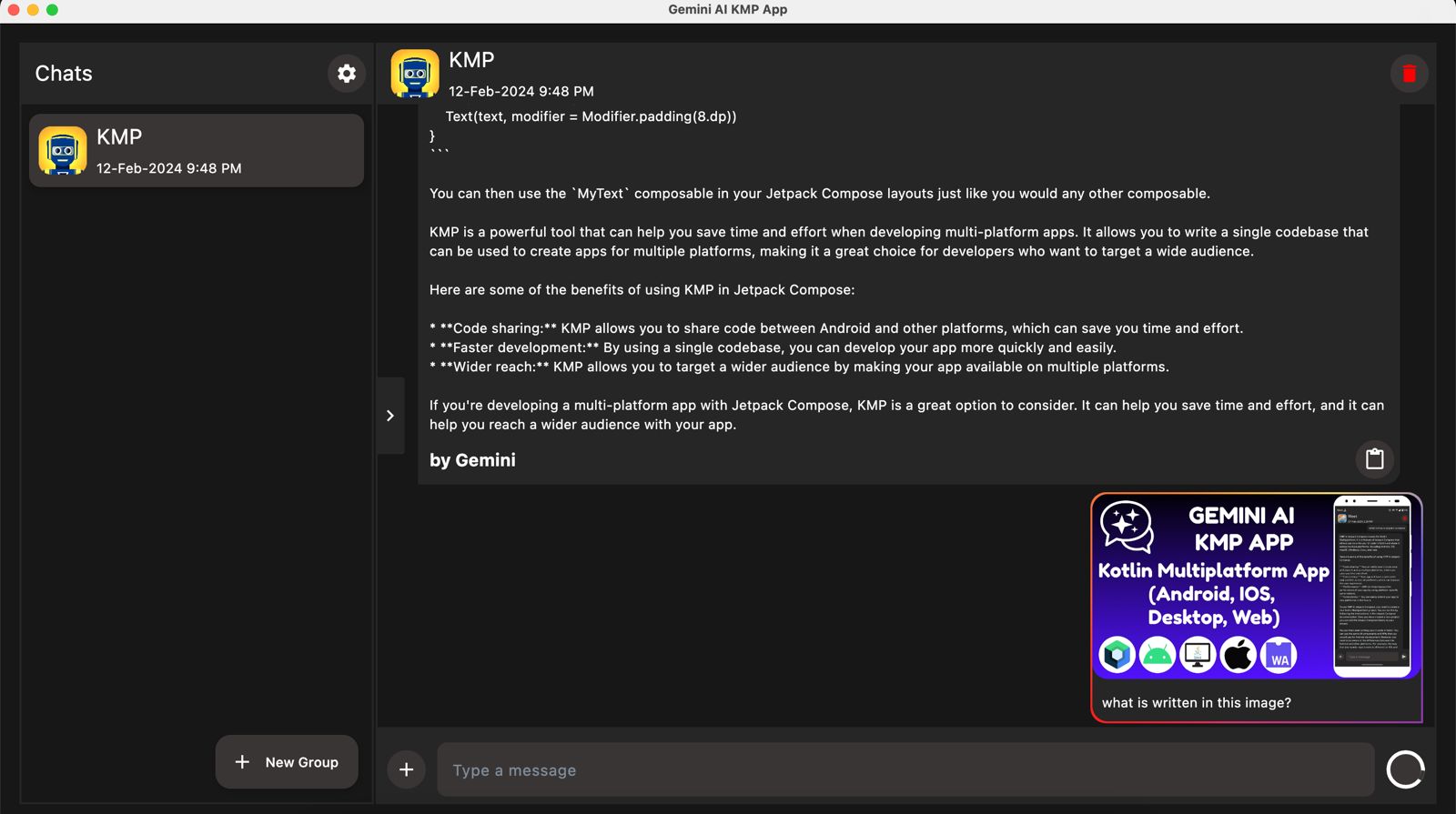Click the robot avatar in KMP chat list item
Viewport: 1456px width, 814px height.
pyautogui.click(x=63, y=151)
